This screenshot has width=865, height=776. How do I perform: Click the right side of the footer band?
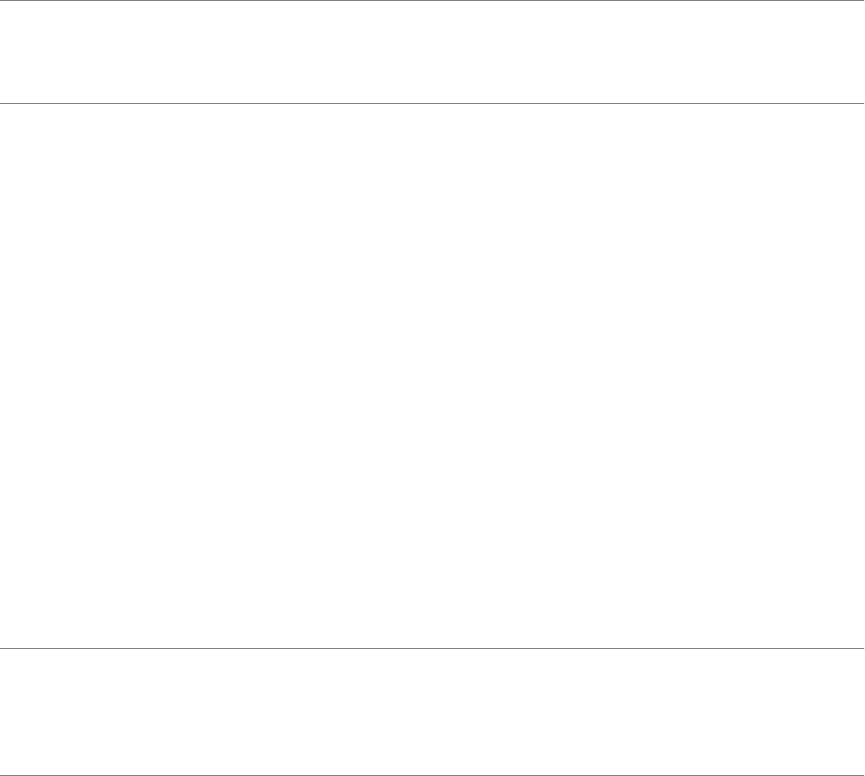tap(809, 711)
